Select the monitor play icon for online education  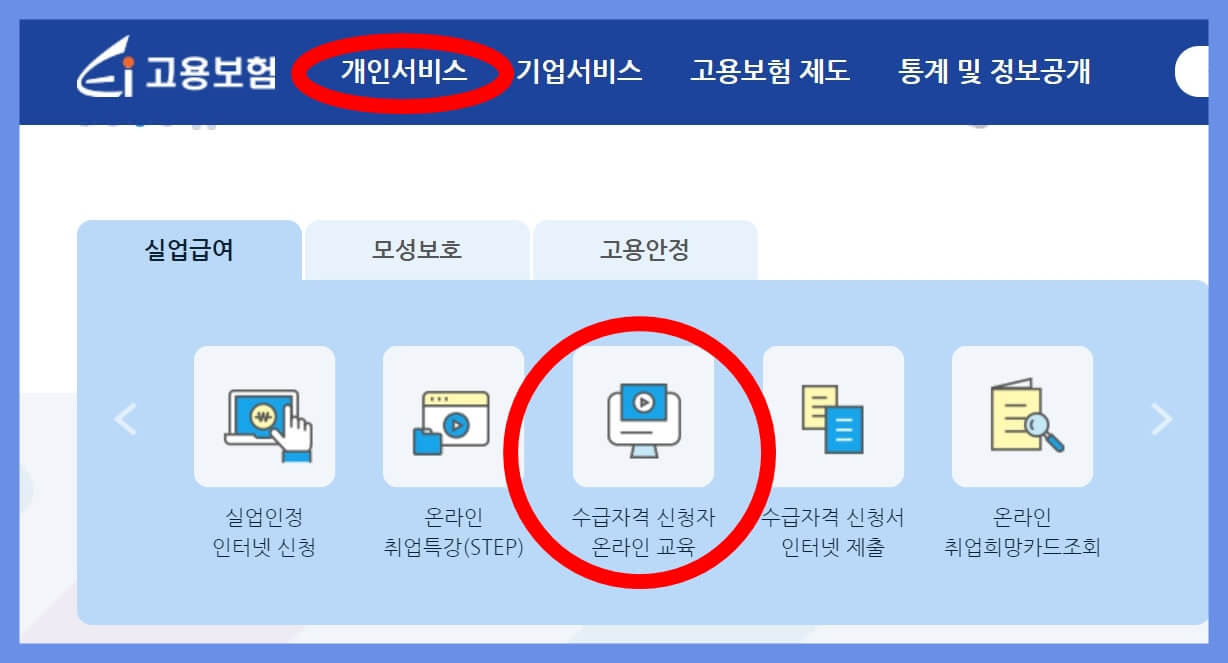641,417
